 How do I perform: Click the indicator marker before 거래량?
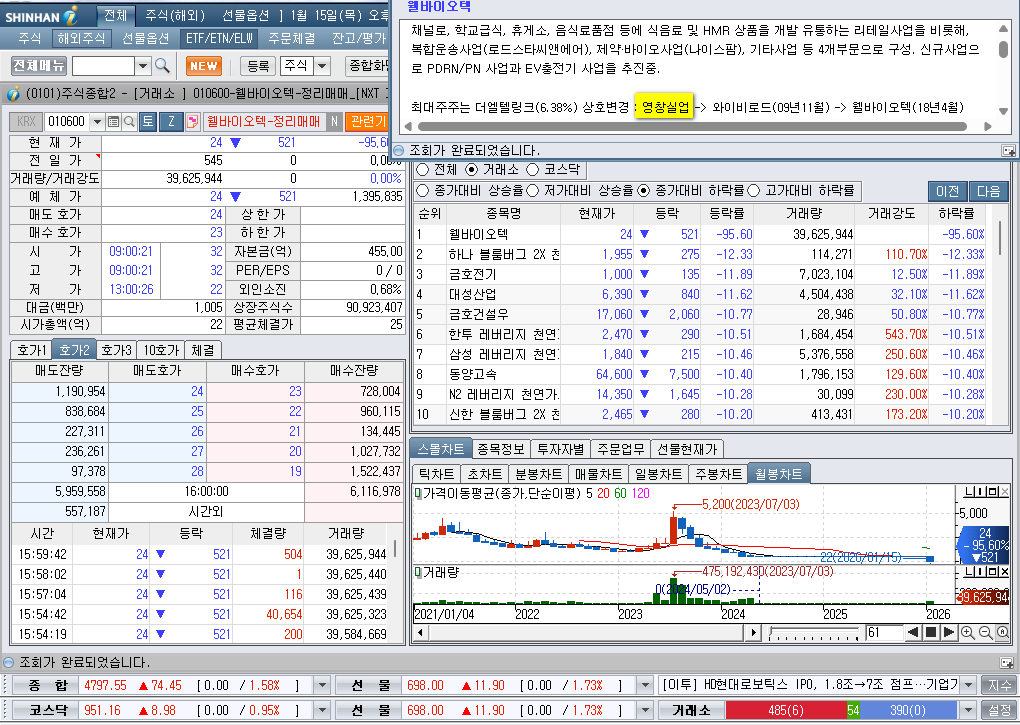point(418,572)
